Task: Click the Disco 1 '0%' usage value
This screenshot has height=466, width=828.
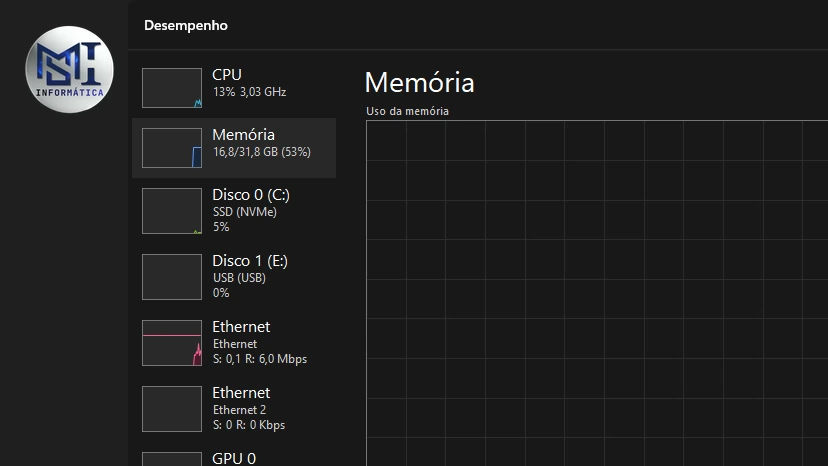Action: (x=221, y=293)
